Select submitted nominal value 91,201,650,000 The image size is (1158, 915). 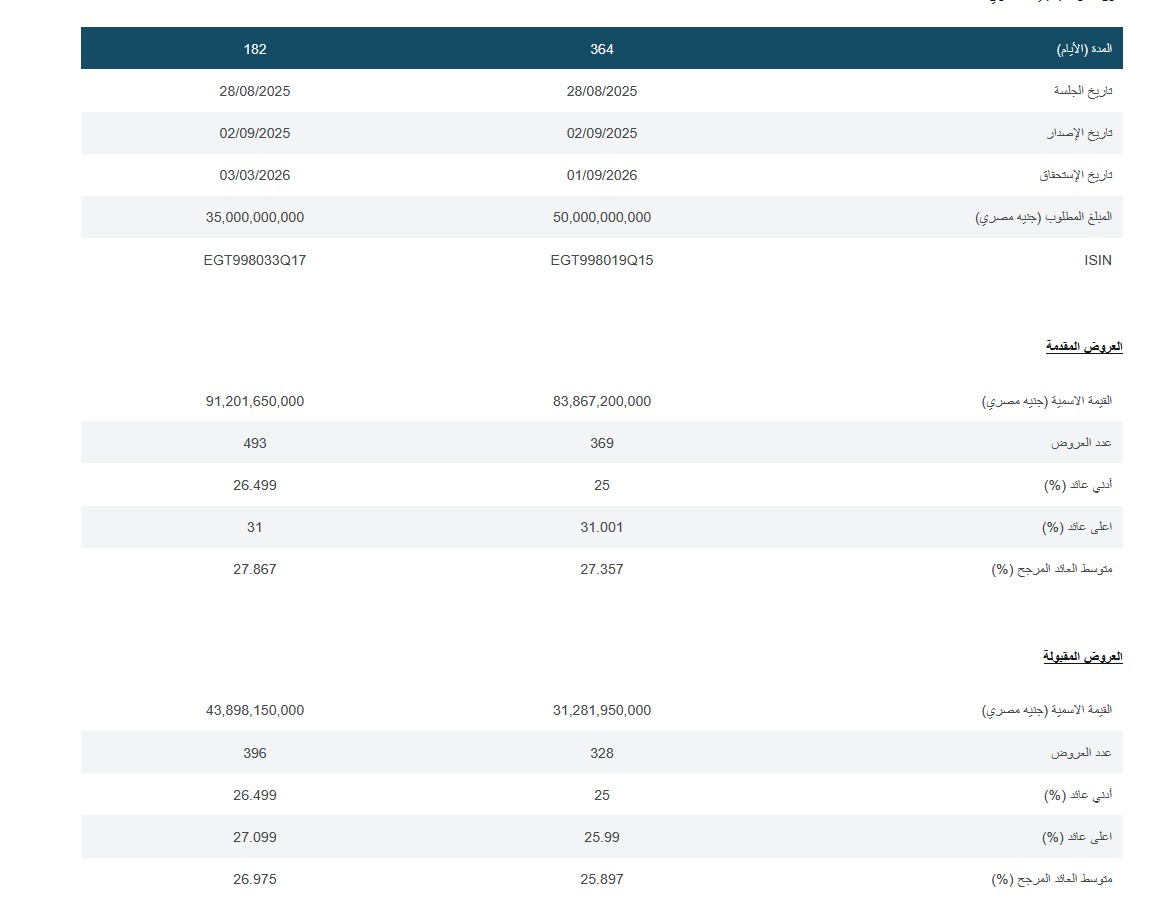(255, 401)
